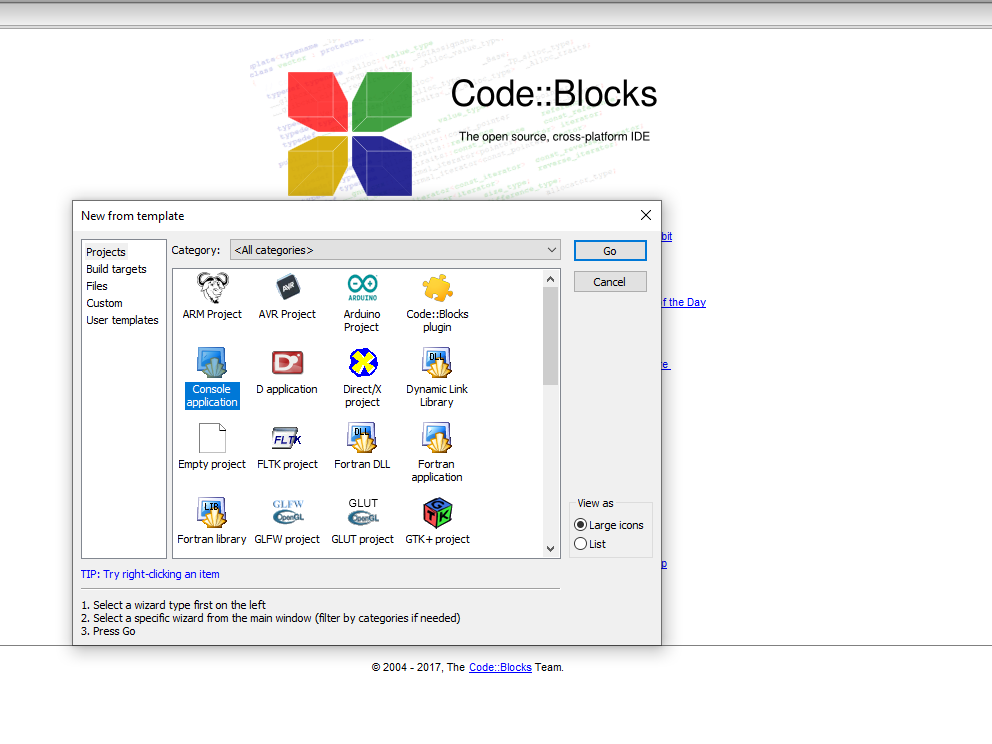Pick the Arduino Project template
This screenshot has width=992, height=744.
pos(362,302)
